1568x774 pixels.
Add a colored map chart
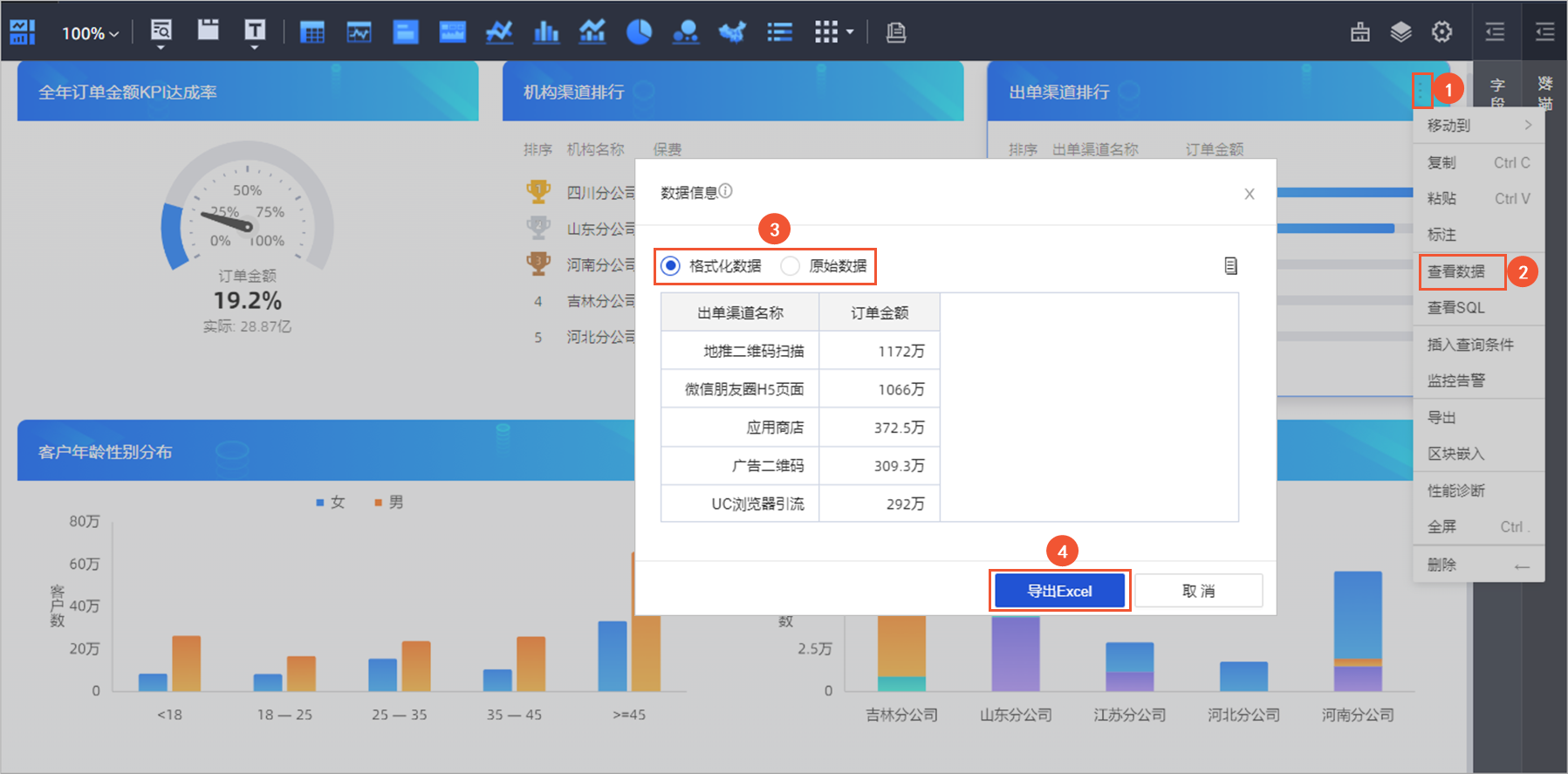(732, 32)
